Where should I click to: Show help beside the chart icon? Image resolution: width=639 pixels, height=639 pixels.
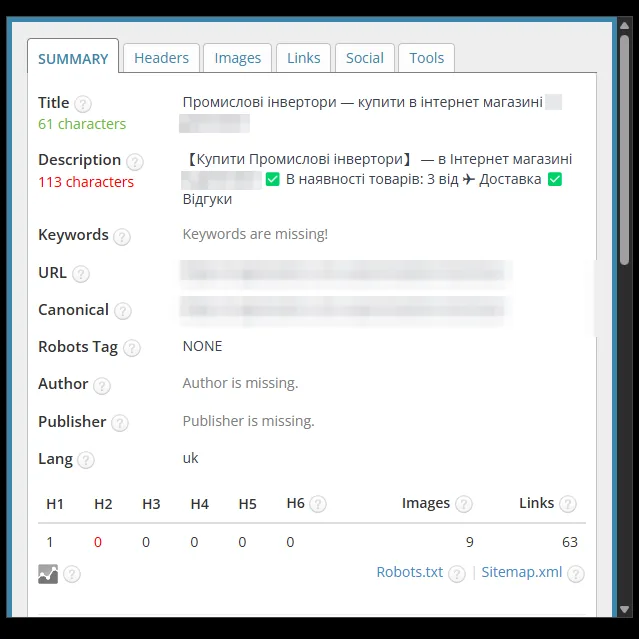coord(72,574)
